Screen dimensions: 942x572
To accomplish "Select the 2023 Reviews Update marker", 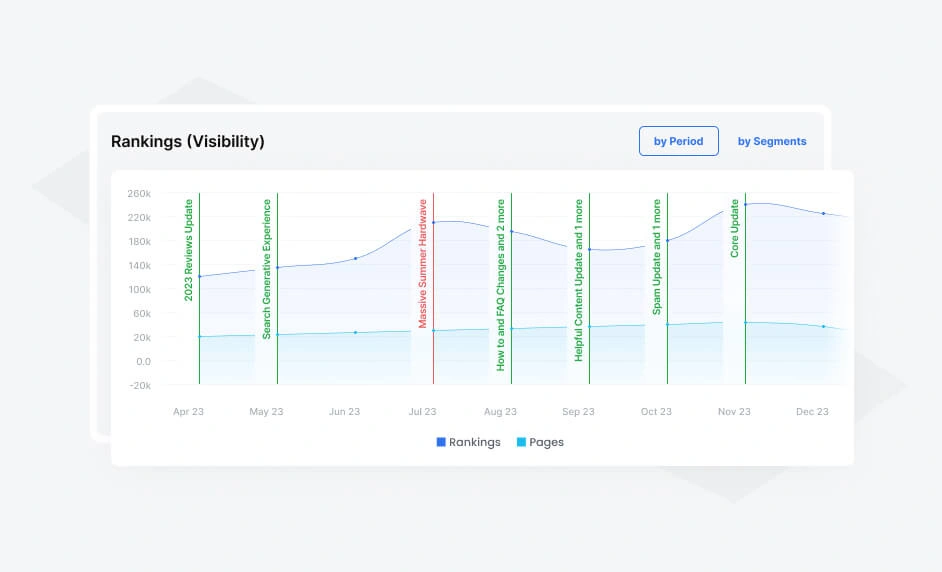I will click(x=189, y=250).
